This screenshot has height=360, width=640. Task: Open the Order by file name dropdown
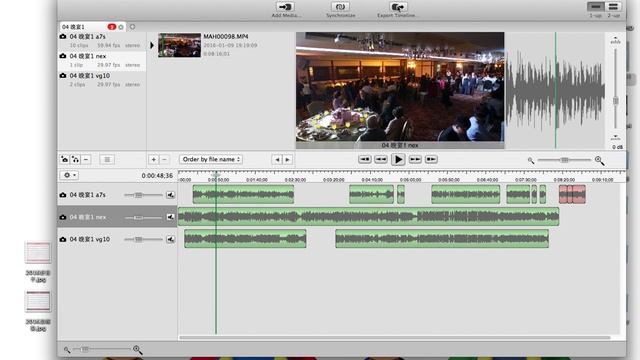[x=211, y=159]
